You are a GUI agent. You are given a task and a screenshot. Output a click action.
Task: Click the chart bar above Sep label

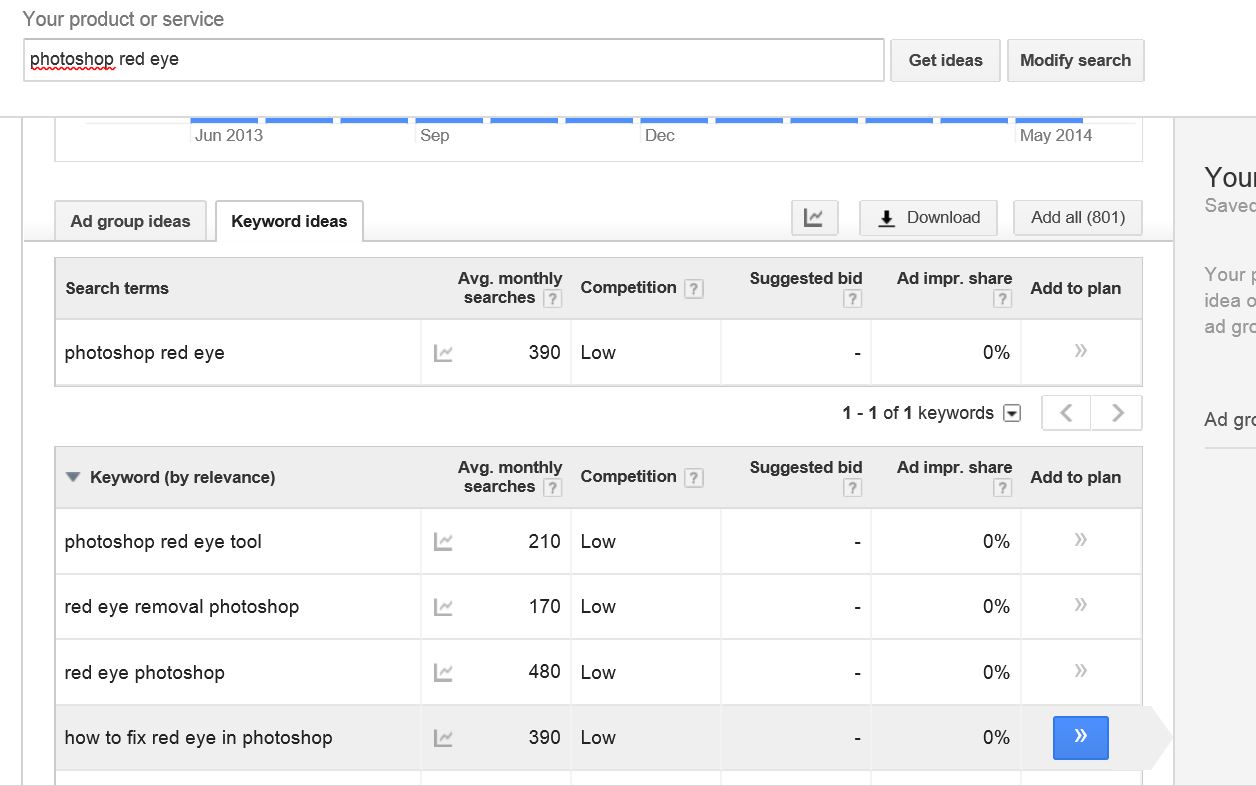pos(449,120)
